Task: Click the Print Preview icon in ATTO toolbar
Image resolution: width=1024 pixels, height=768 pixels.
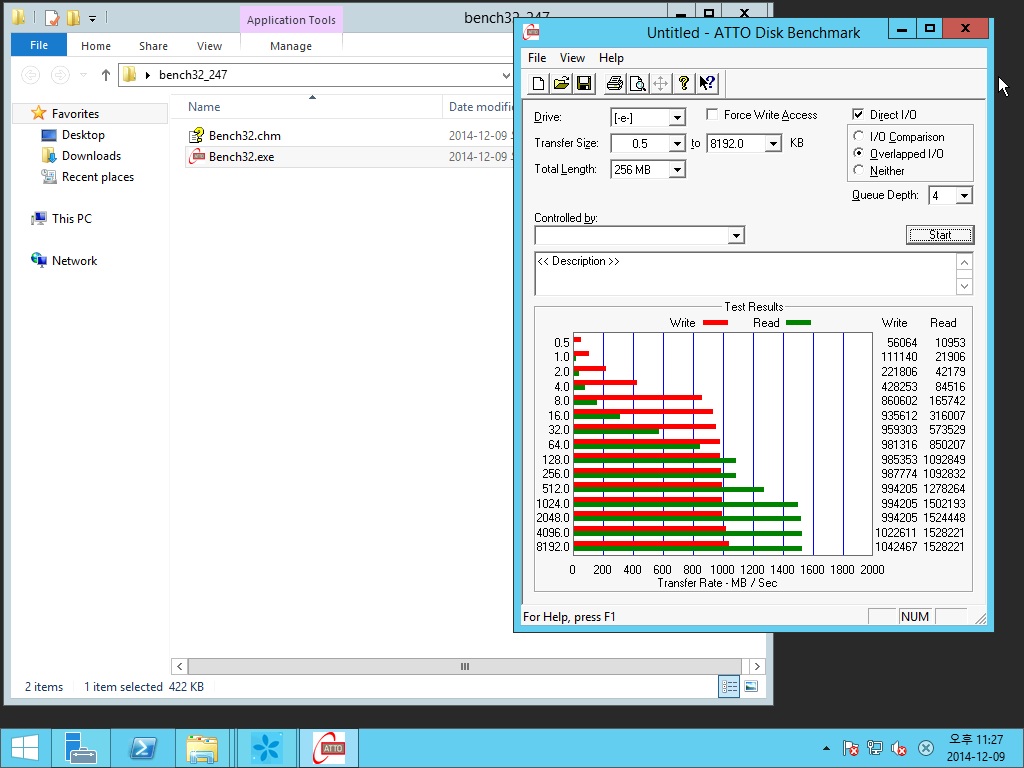Action: coord(637,84)
